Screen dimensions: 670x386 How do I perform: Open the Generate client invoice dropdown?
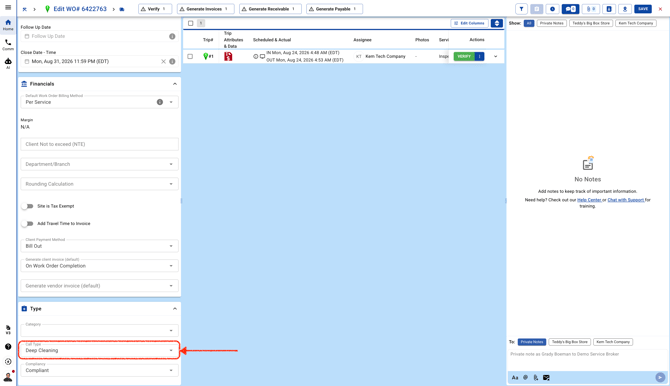100,265
